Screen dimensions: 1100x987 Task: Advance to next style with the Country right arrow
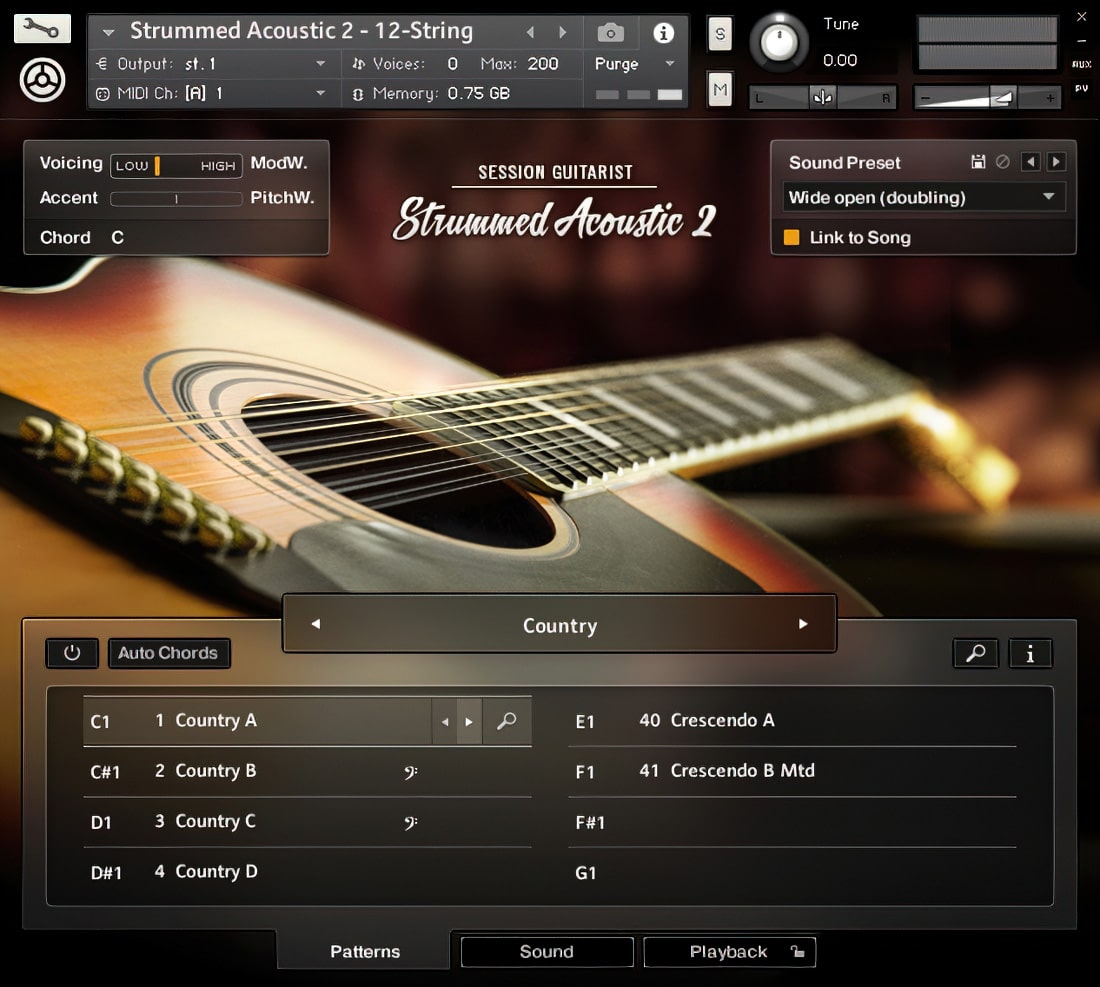click(803, 624)
